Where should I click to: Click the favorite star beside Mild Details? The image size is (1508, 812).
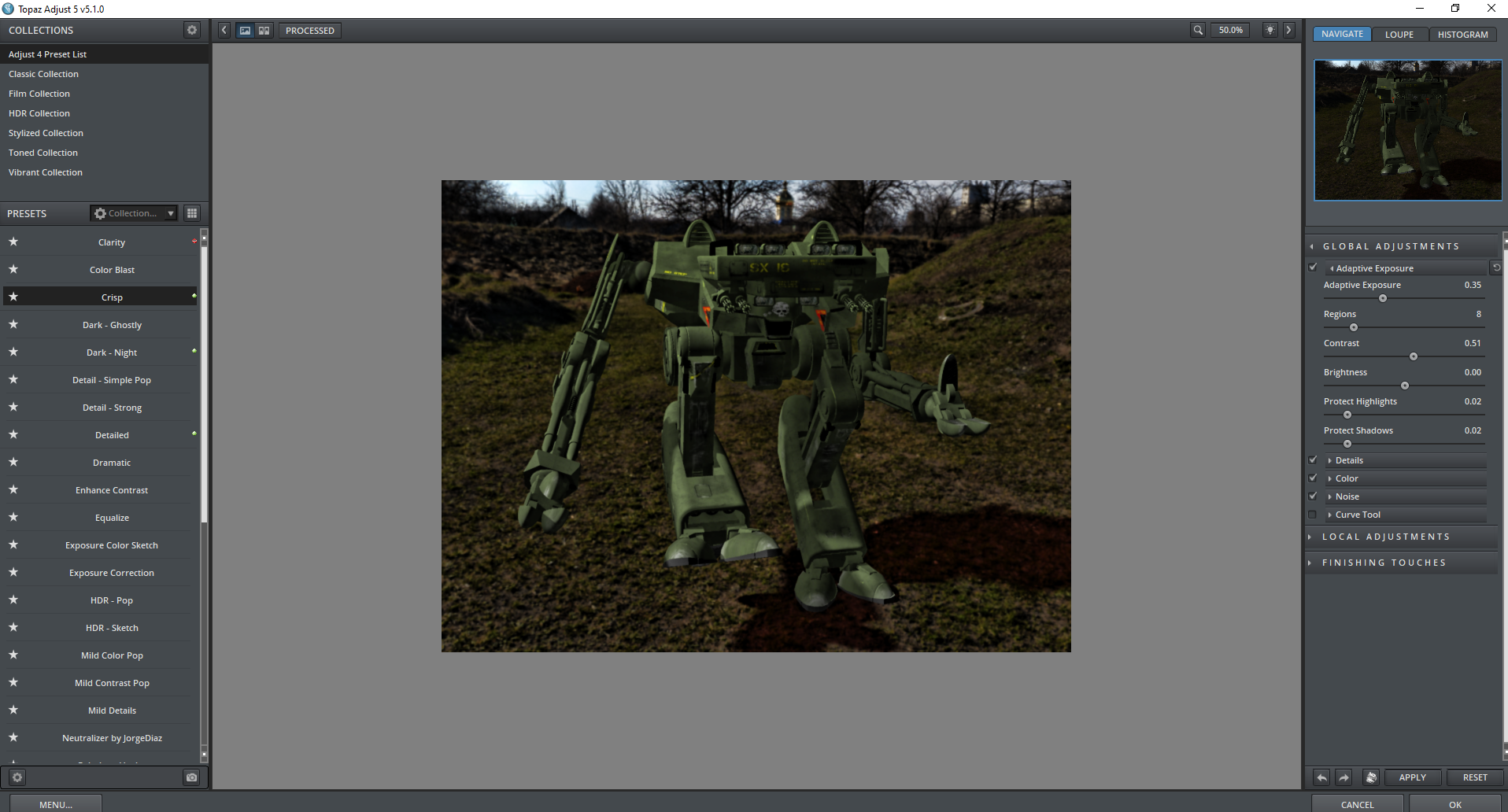pos(13,710)
